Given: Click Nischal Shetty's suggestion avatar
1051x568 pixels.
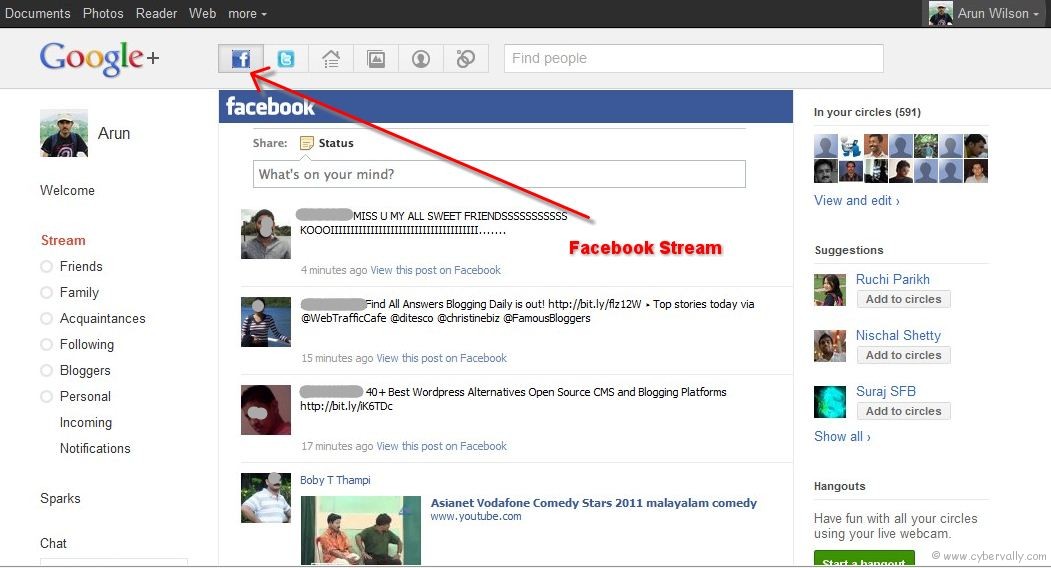Looking at the screenshot, I should coord(830,346).
